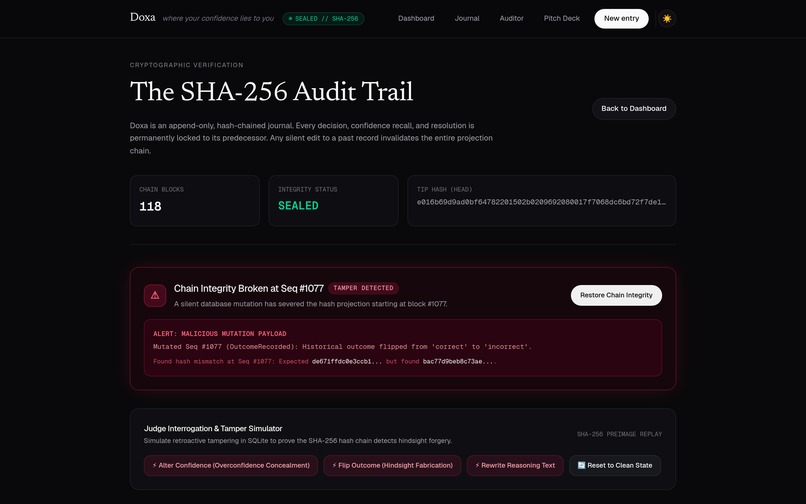Image resolution: width=806 pixels, height=504 pixels.
Task: Select found hash bac77d9beb8c73ae
Action: pos(459,362)
